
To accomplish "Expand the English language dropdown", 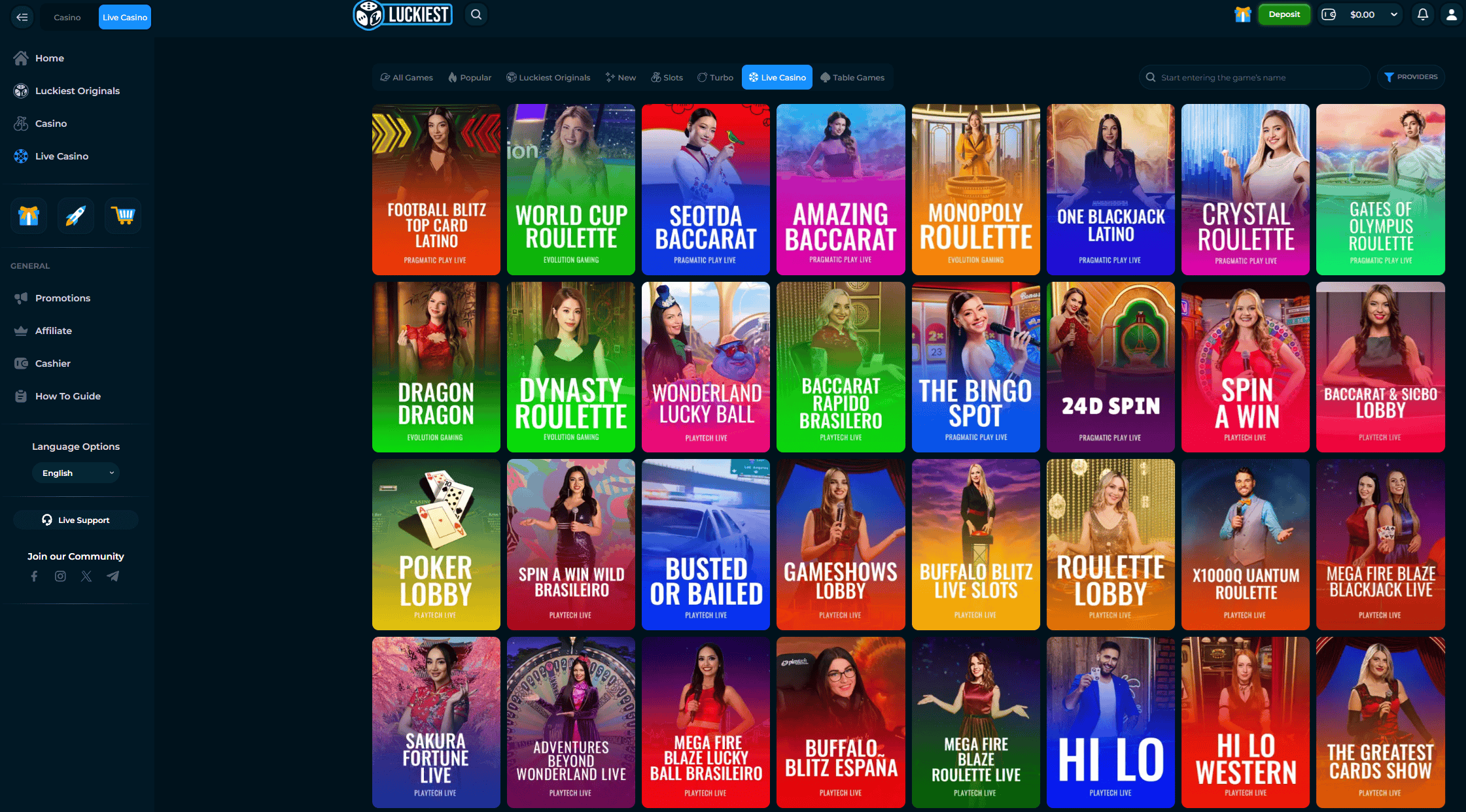I will point(76,473).
